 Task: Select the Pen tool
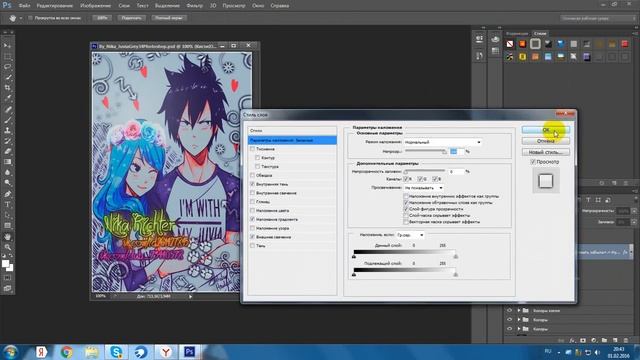click(7, 194)
